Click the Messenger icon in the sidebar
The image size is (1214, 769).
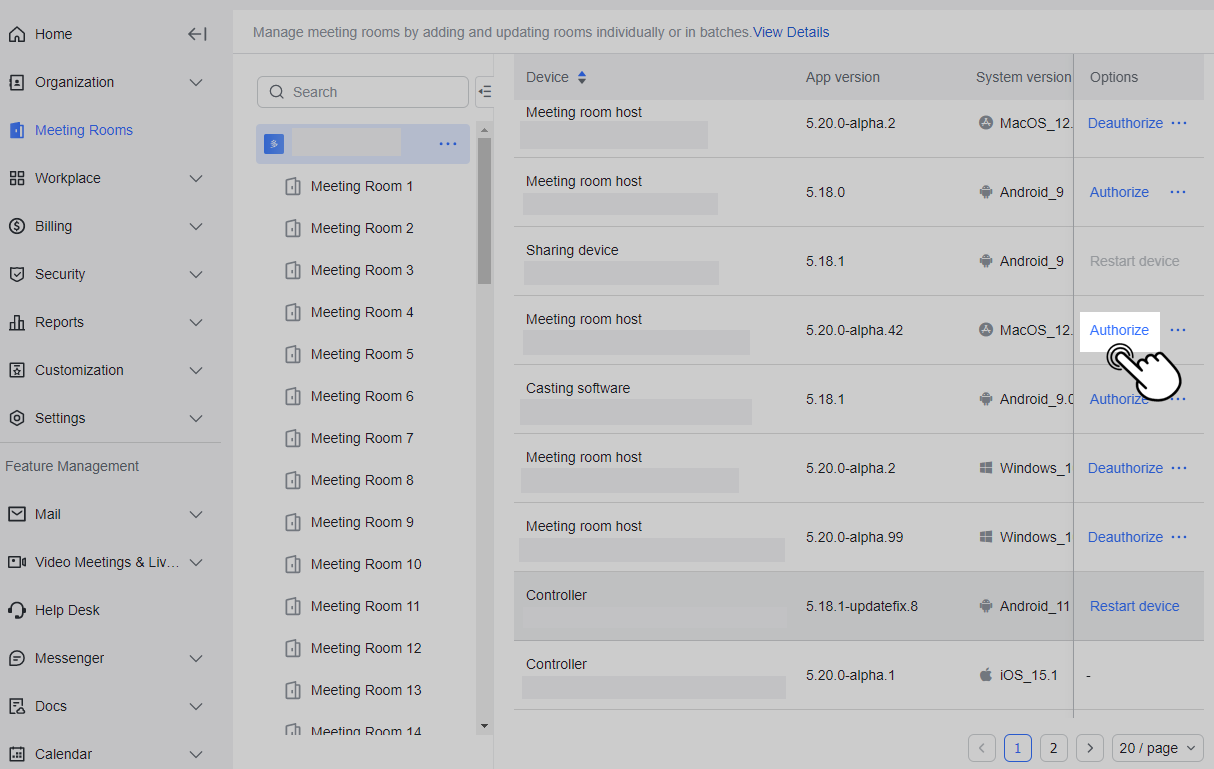click(16, 657)
